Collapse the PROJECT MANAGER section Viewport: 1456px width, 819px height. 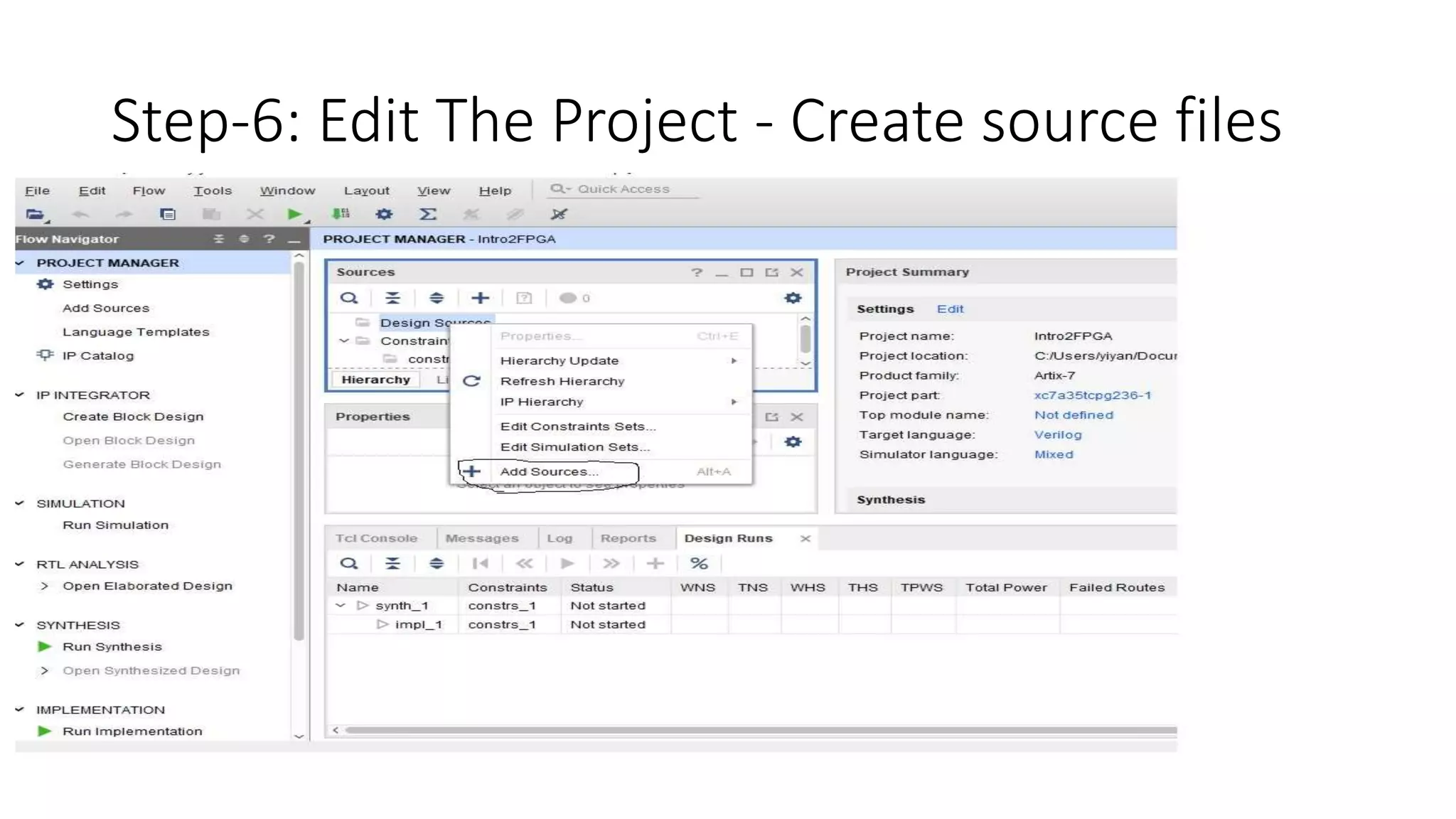[20, 263]
